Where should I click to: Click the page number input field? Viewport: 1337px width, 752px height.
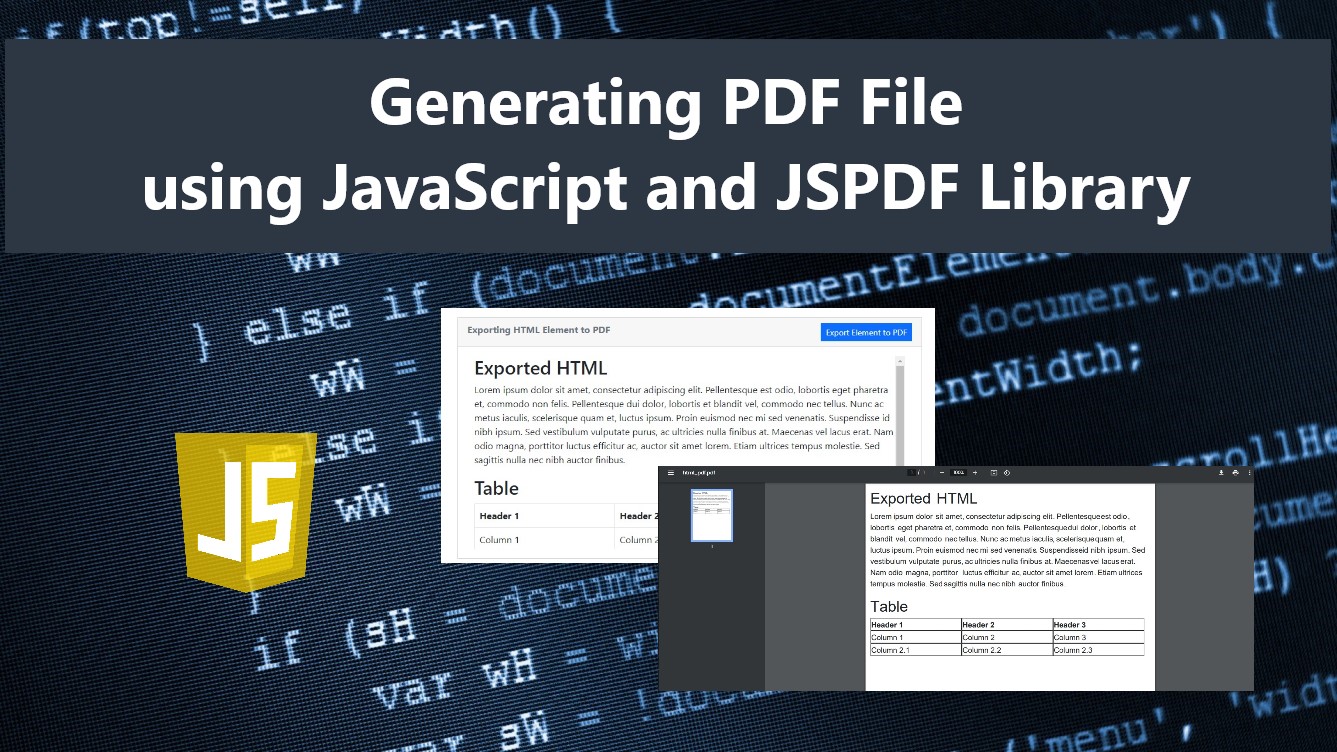click(910, 472)
